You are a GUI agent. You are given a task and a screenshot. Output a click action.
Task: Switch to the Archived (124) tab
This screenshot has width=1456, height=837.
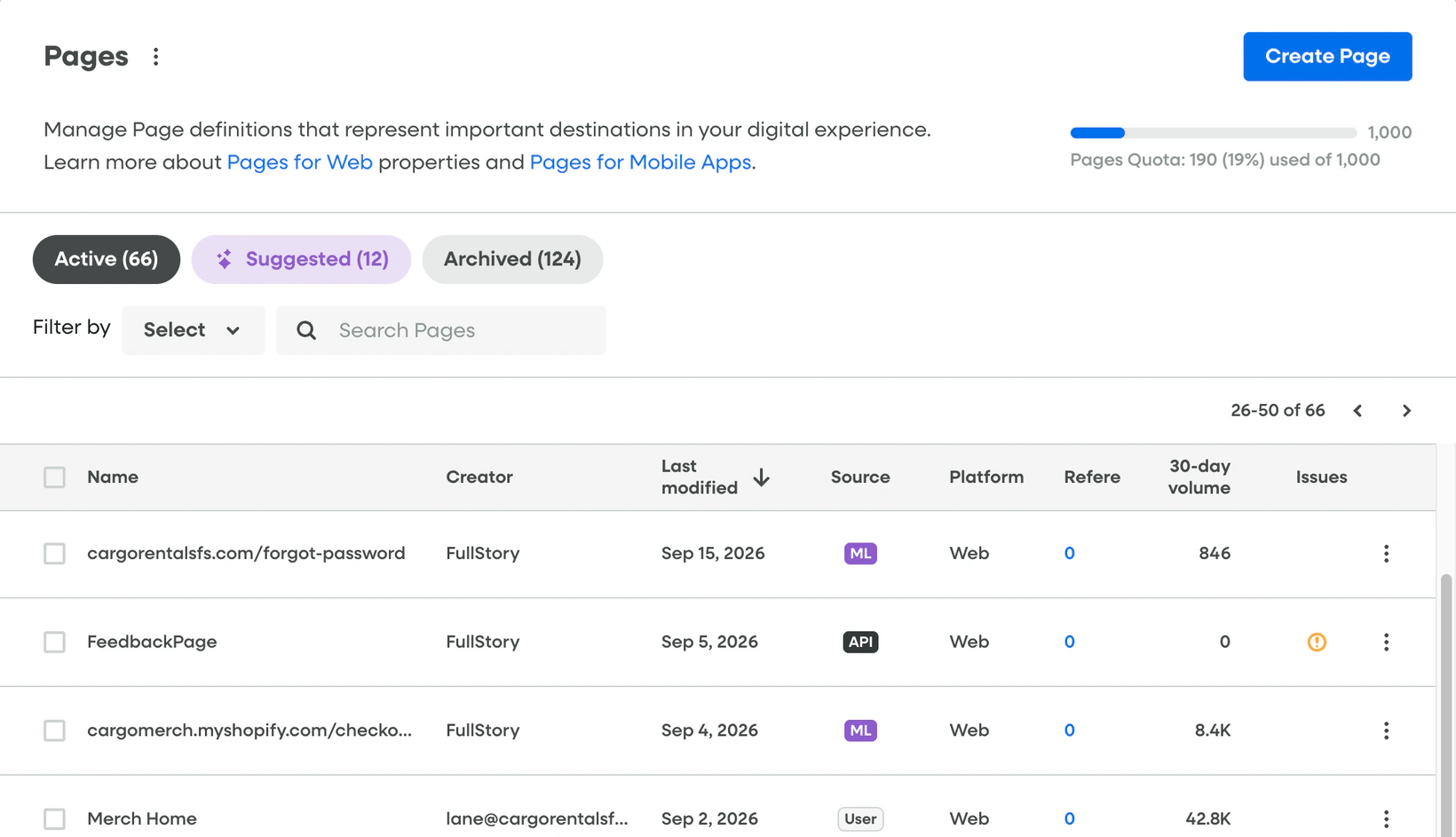[512, 259]
